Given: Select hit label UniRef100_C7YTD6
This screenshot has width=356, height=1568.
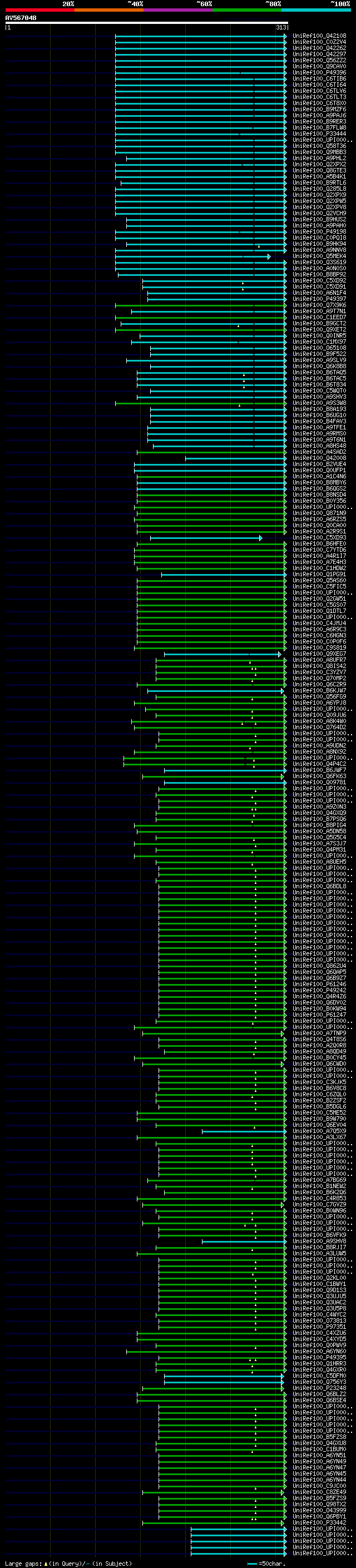Looking at the screenshot, I should coord(319,550).
